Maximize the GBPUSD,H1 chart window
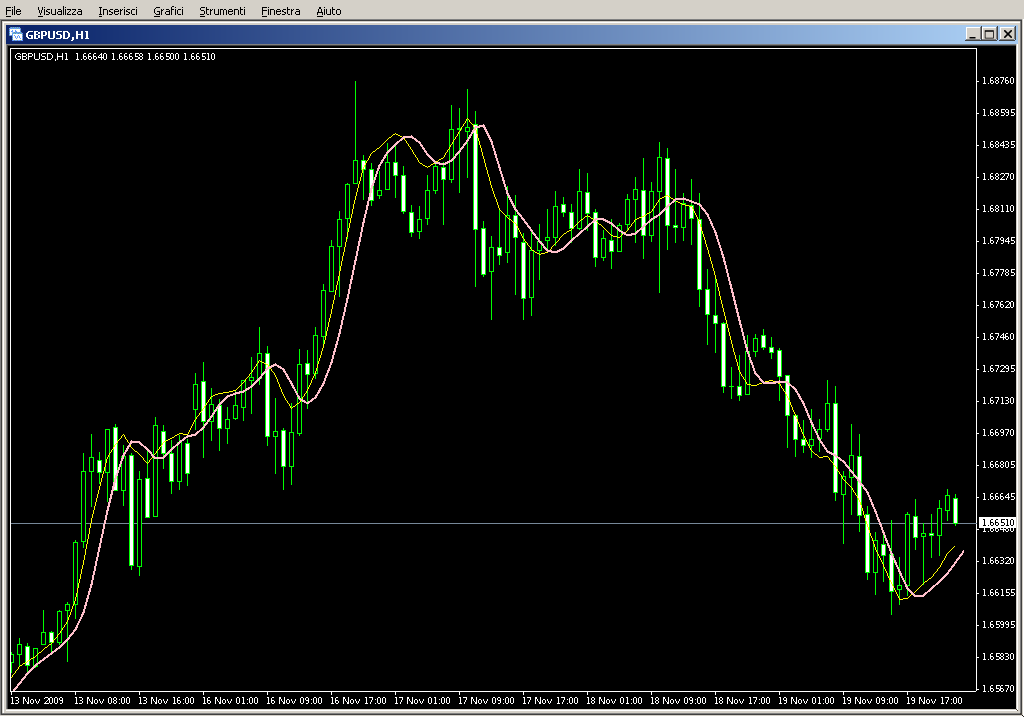Viewport: 1024px width, 717px height. [x=989, y=34]
